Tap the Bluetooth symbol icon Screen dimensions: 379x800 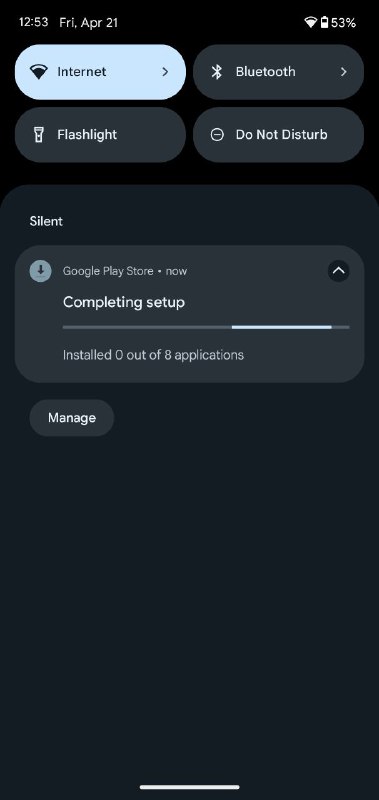217,72
